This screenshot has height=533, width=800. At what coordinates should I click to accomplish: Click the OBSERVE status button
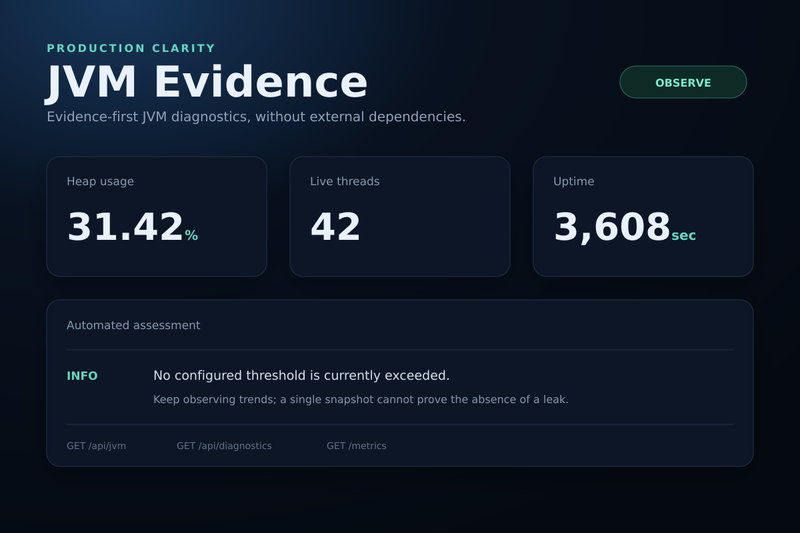tap(683, 82)
